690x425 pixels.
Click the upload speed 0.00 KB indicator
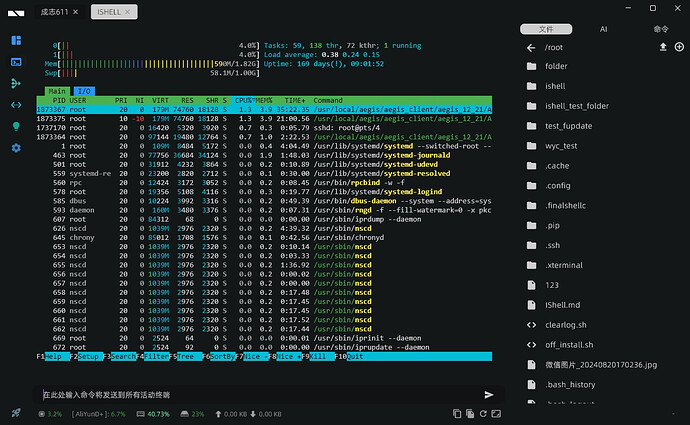[232, 414]
